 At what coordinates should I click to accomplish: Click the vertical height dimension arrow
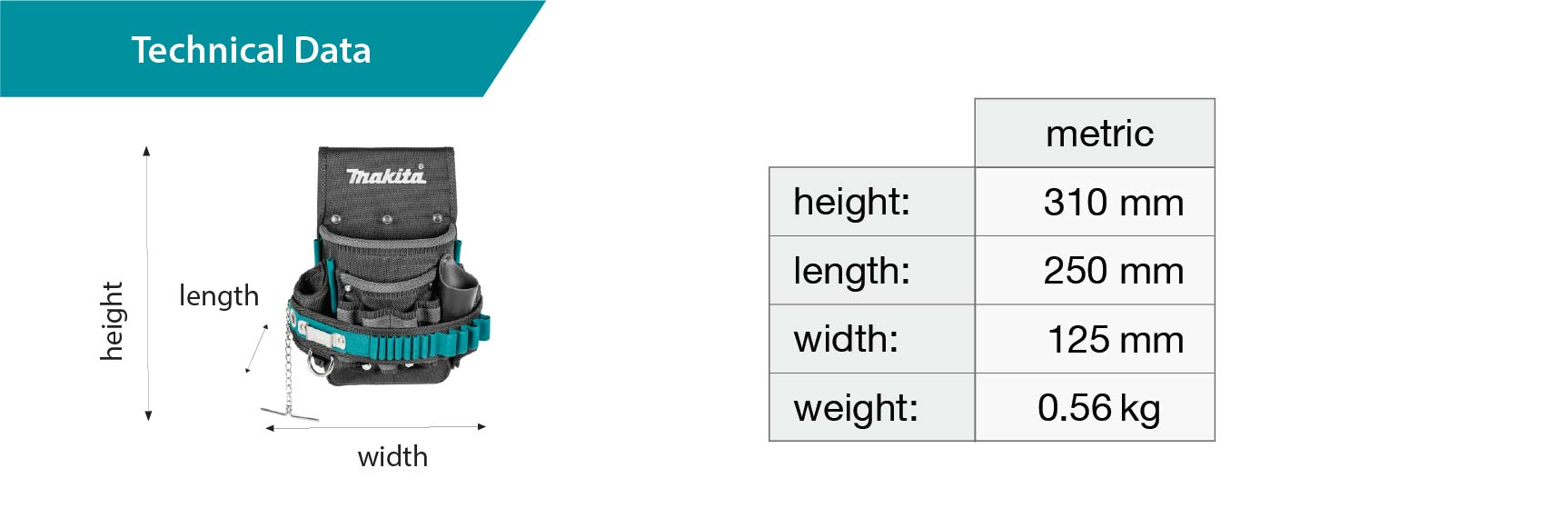[x=147, y=283]
